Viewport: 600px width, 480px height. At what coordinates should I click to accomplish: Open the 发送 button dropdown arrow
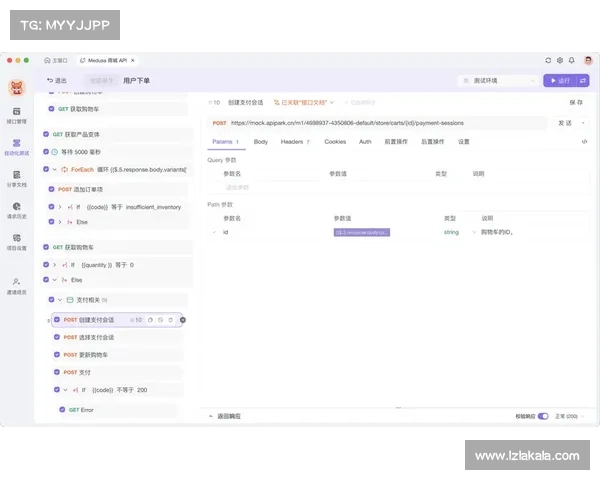click(583, 123)
